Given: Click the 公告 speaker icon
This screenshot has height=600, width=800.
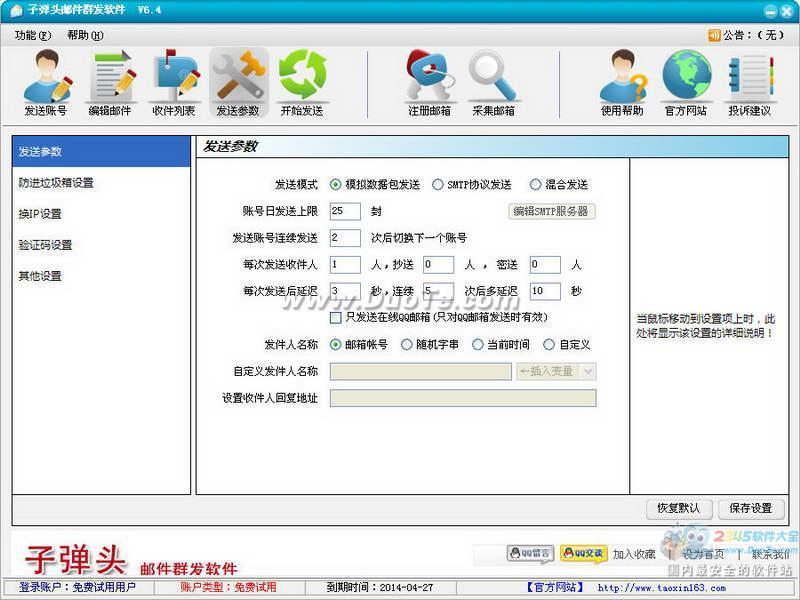Looking at the screenshot, I should point(714,35).
